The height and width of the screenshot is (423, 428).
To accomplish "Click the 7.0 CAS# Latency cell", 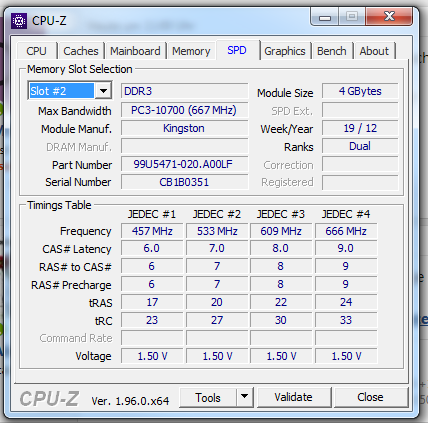I will point(217,248).
